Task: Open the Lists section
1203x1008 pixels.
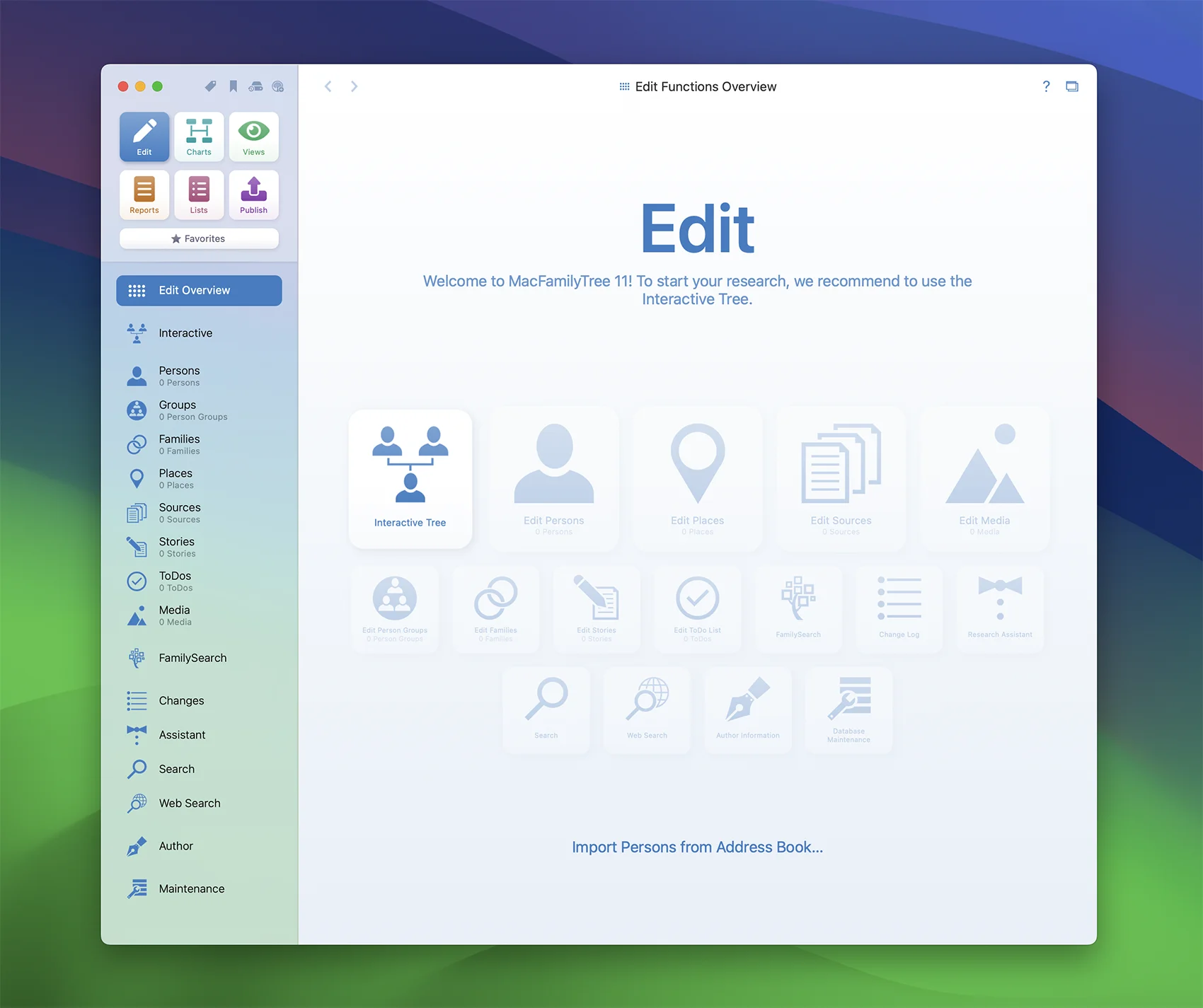Action: coord(199,195)
